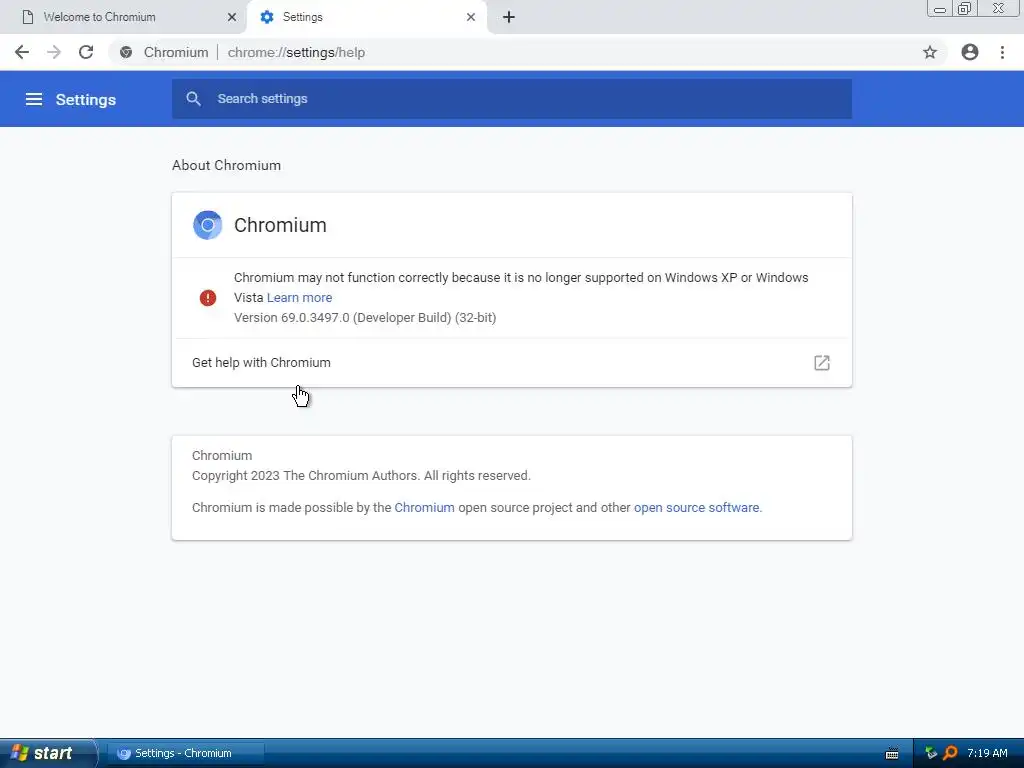
Task: Open Get help with Chromium row
Action: [511, 363]
